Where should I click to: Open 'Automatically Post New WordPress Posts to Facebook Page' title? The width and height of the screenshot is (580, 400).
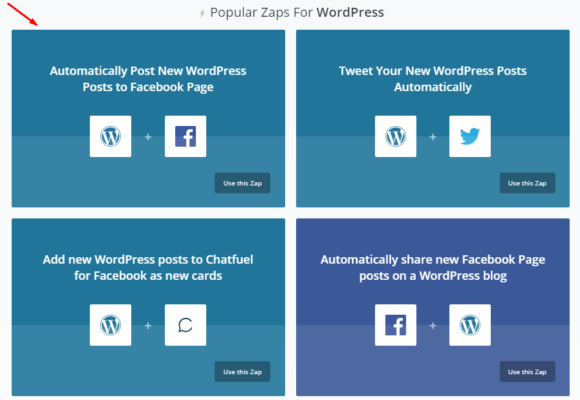148,79
